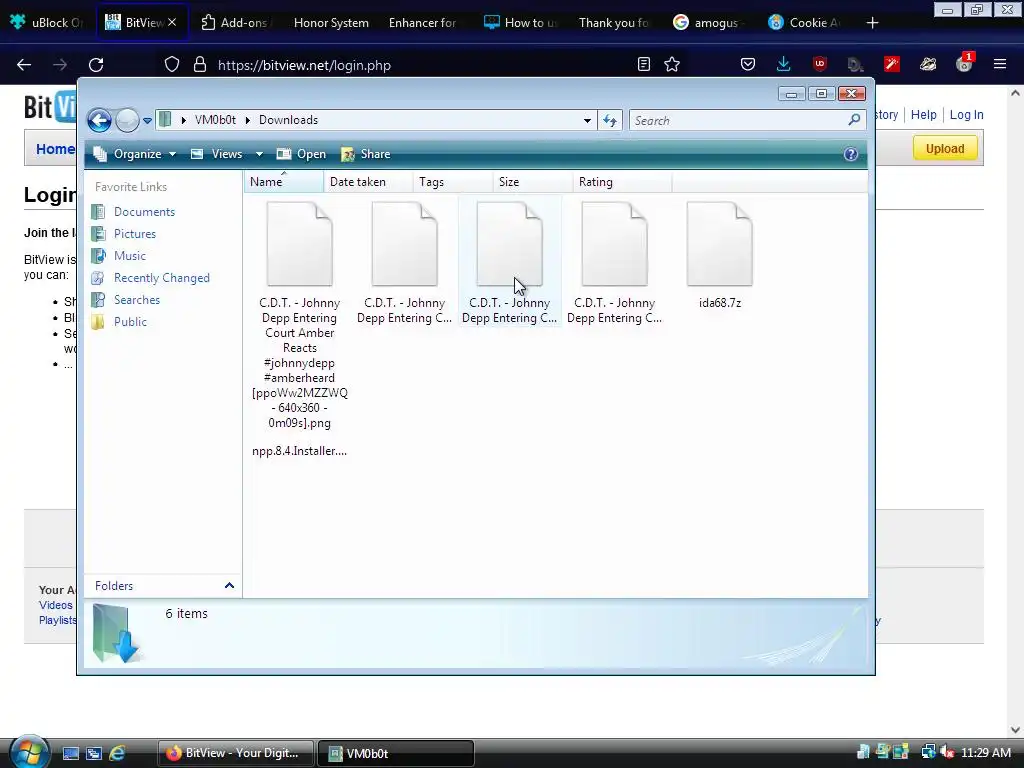Sort by the Date taken column
The width and height of the screenshot is (1024, 768).
click(x=368, y=182)
